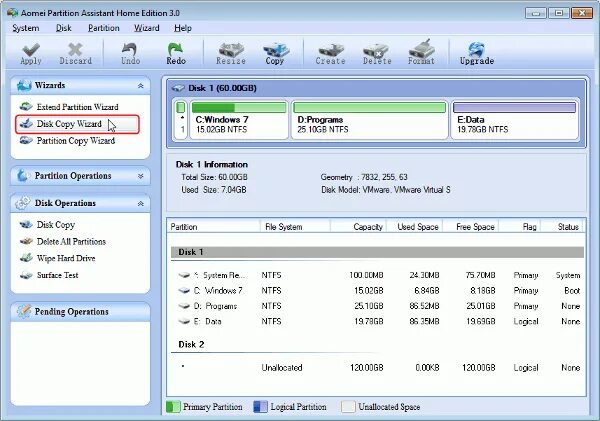
Task: Click the Surface Test icon
Action: (x=26, y=275)
